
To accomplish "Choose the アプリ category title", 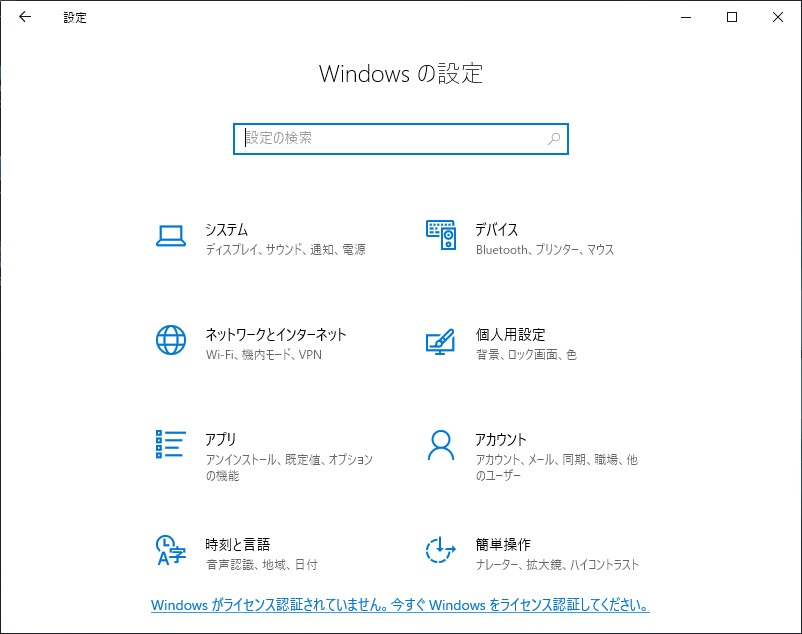I will pos(221,439).
